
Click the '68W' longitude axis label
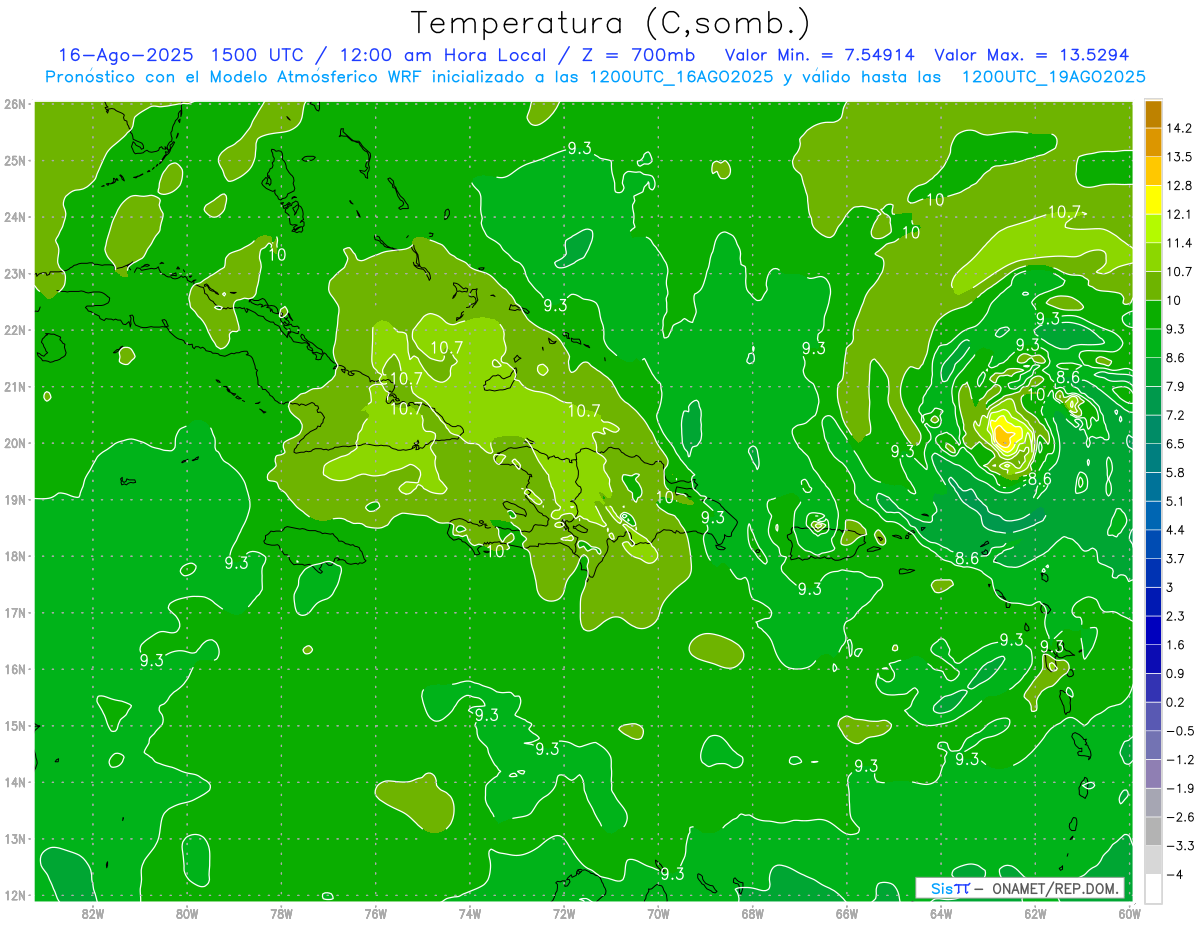coord(752,912)
